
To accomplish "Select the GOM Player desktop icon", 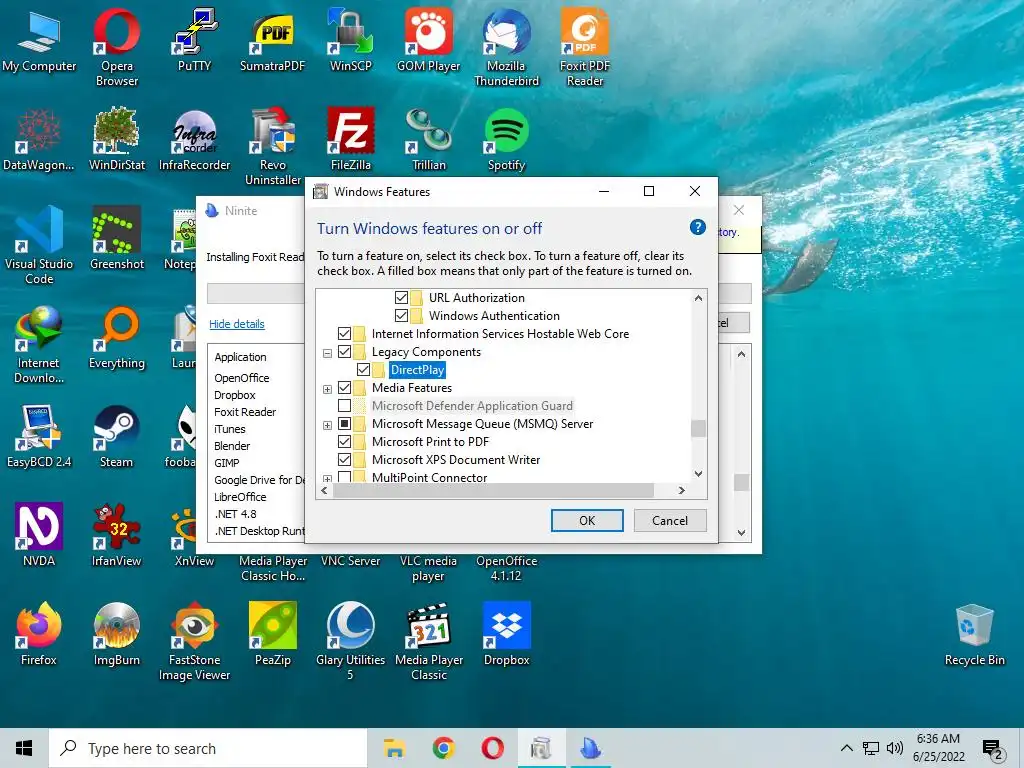I will tap(428, 40).
